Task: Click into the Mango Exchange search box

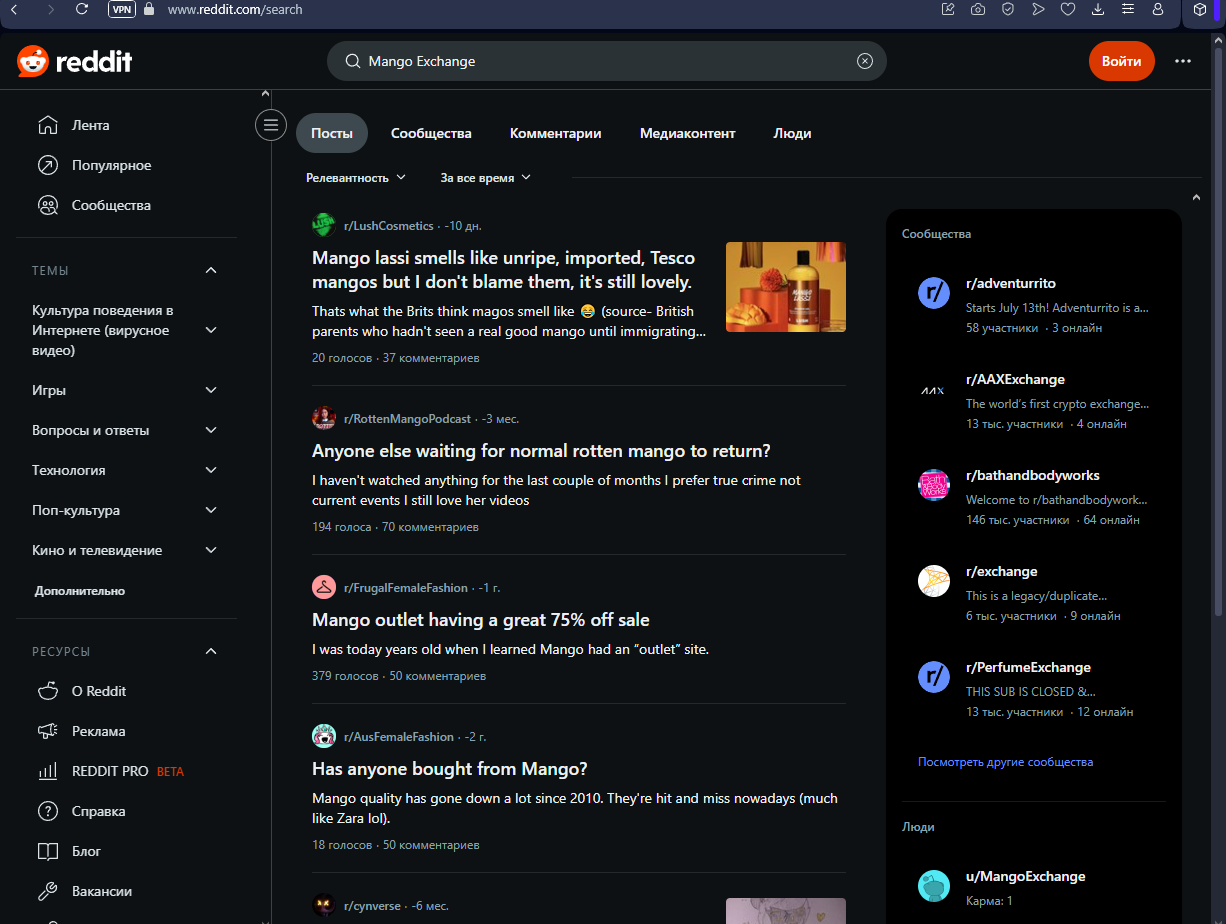Action: coord(600,61)
